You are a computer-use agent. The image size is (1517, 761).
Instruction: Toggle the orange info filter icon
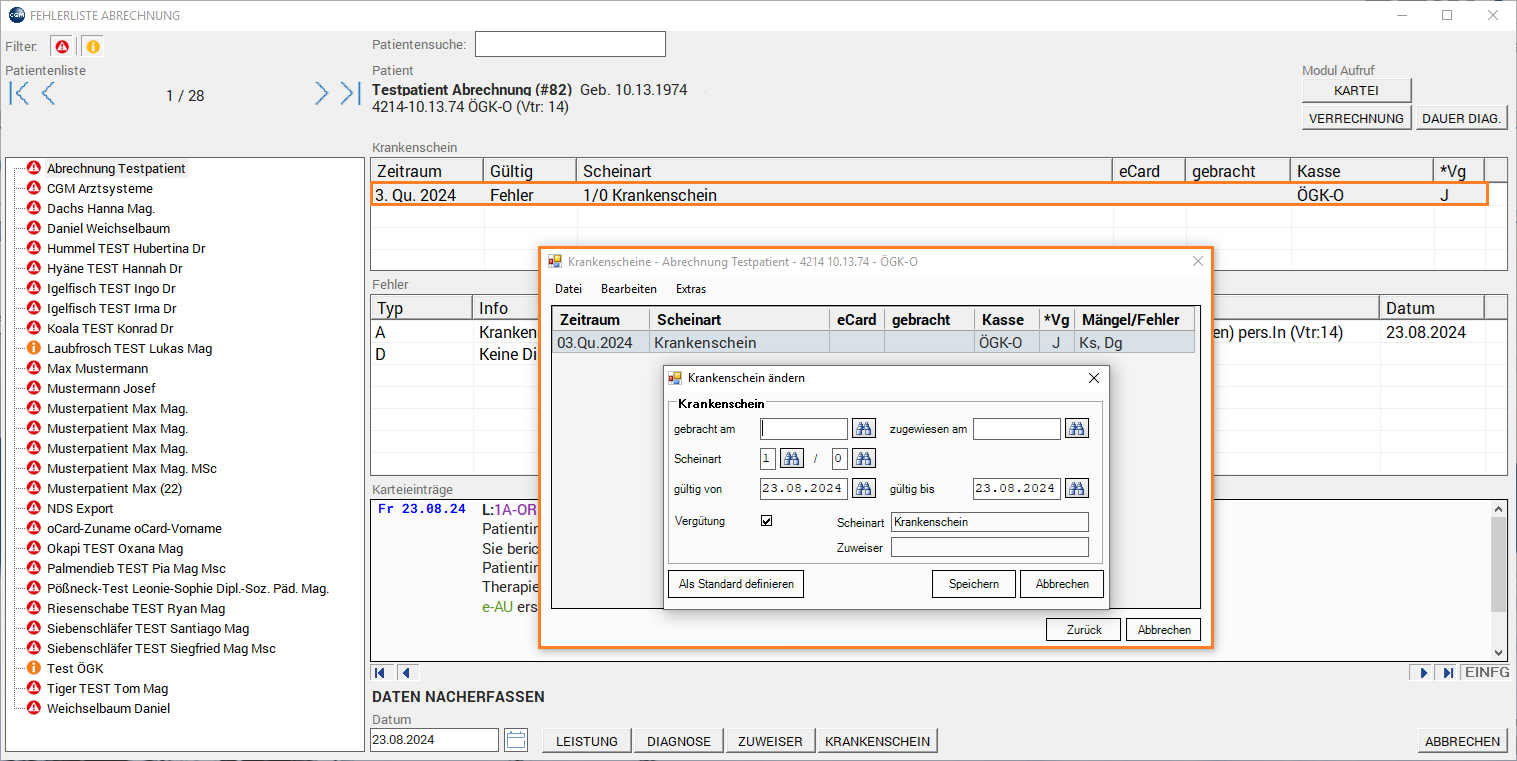pyautogui.click(x=92, y=47)
